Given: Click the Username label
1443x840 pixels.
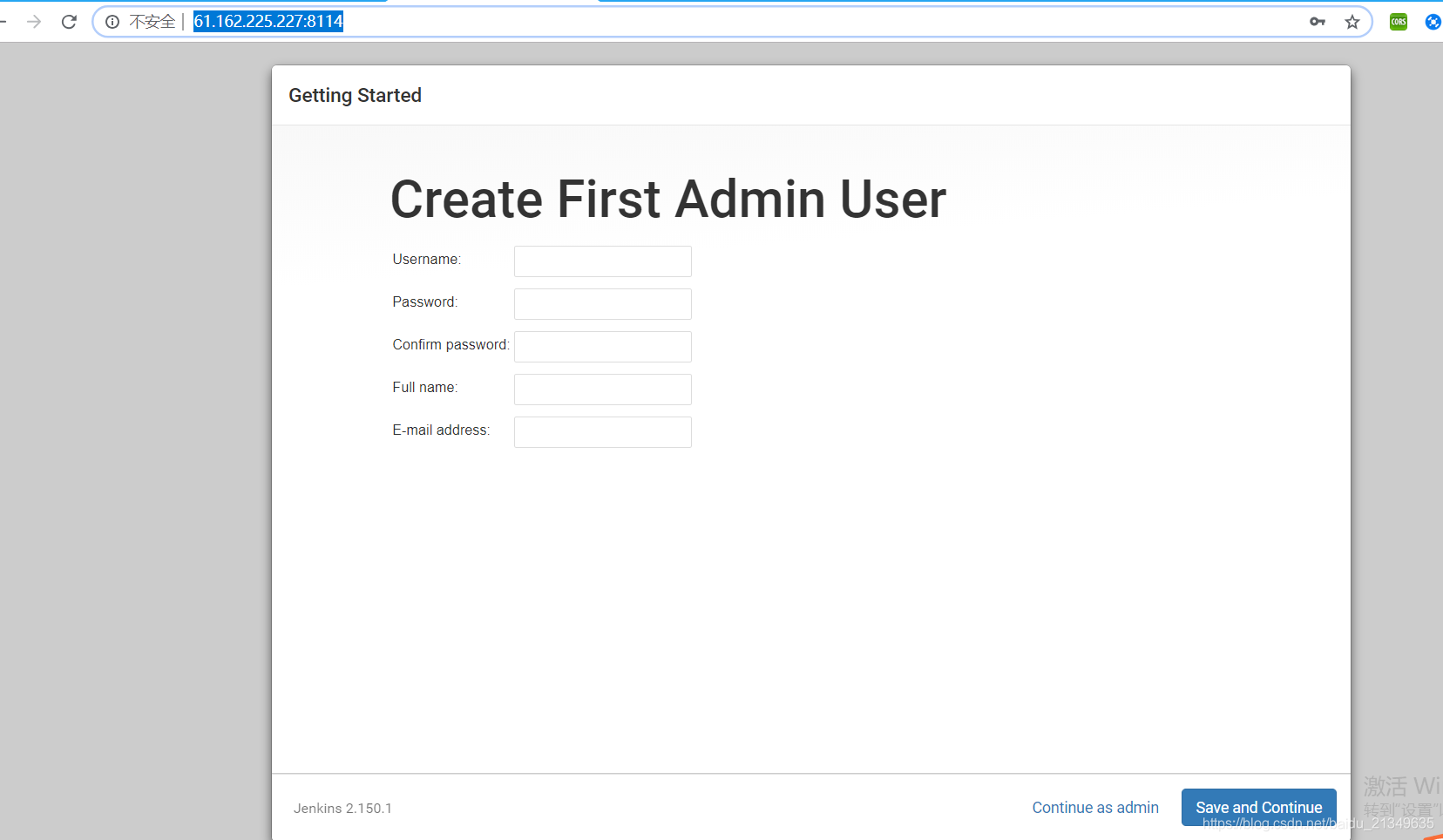Looking at the screenshot, I should click(x=426, y=259).
